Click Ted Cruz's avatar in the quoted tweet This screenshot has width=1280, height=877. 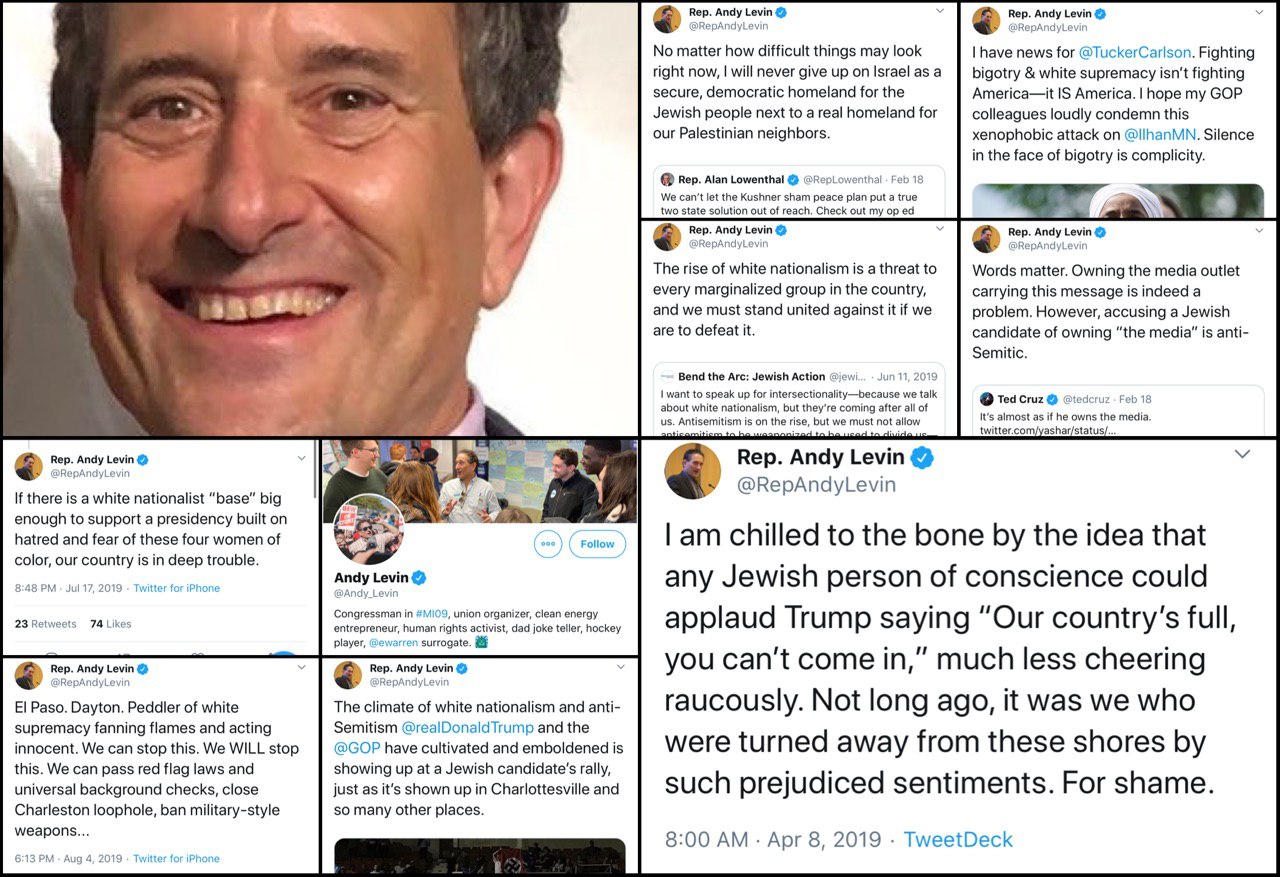pos(987,399)
